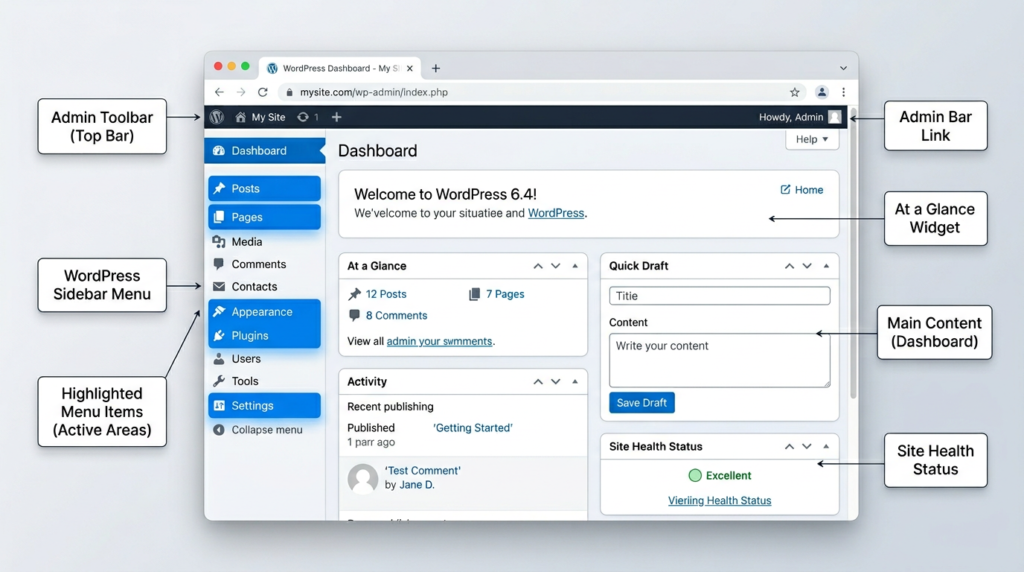Bookmark page with the star icon
The image size is (1024, 572).
click(x=795, y=92)
